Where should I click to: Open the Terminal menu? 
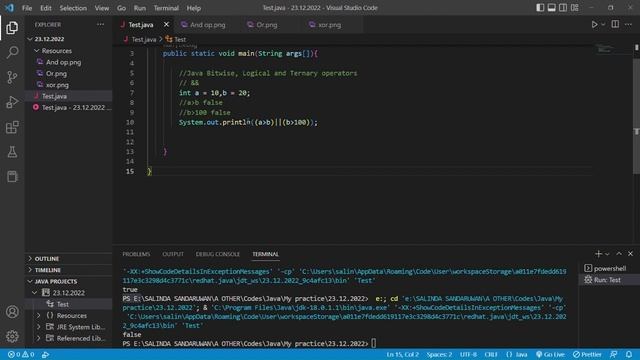pyautogui.click(x=166, y=8)
